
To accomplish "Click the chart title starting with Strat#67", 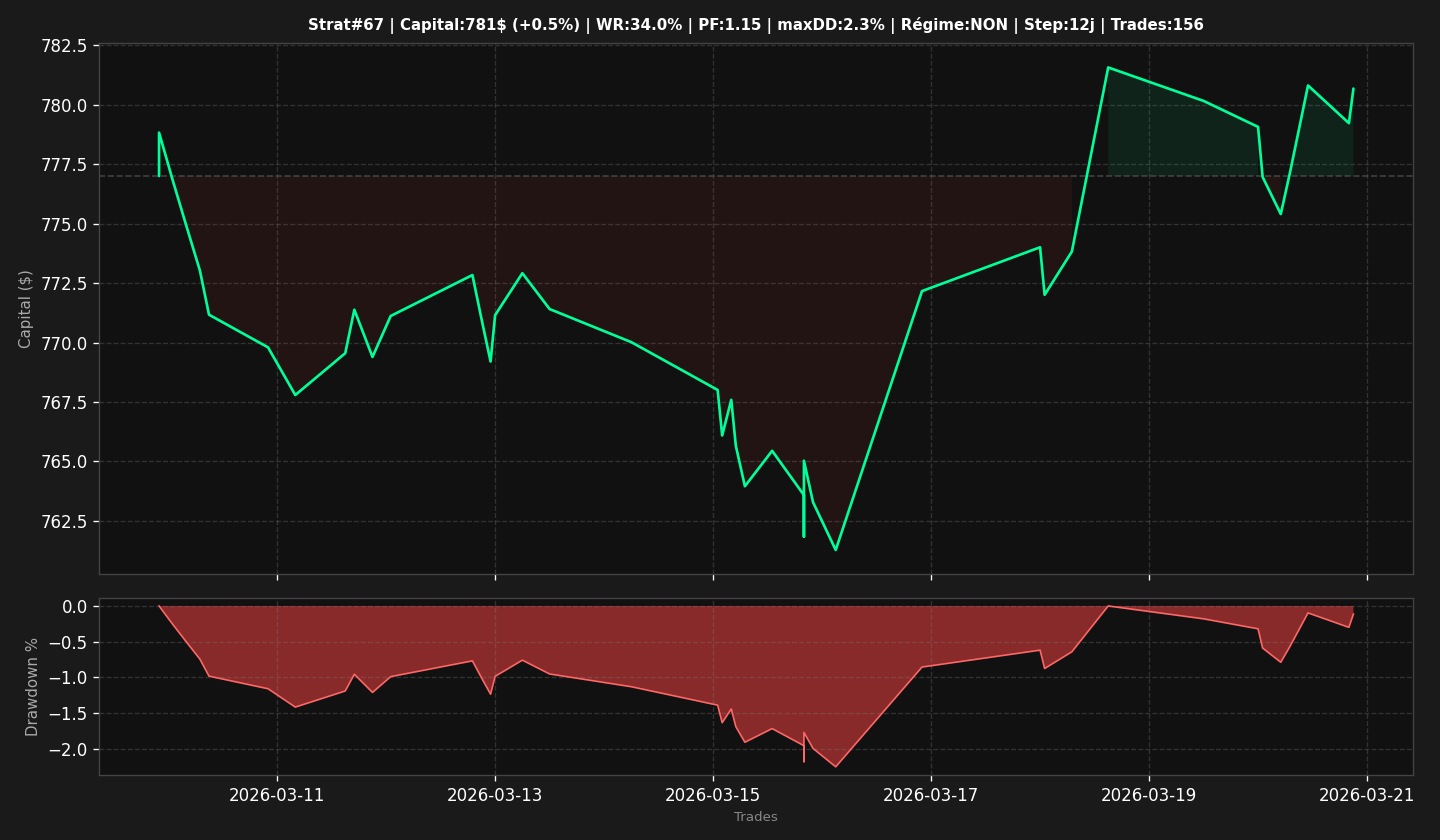I will (755, 25).
